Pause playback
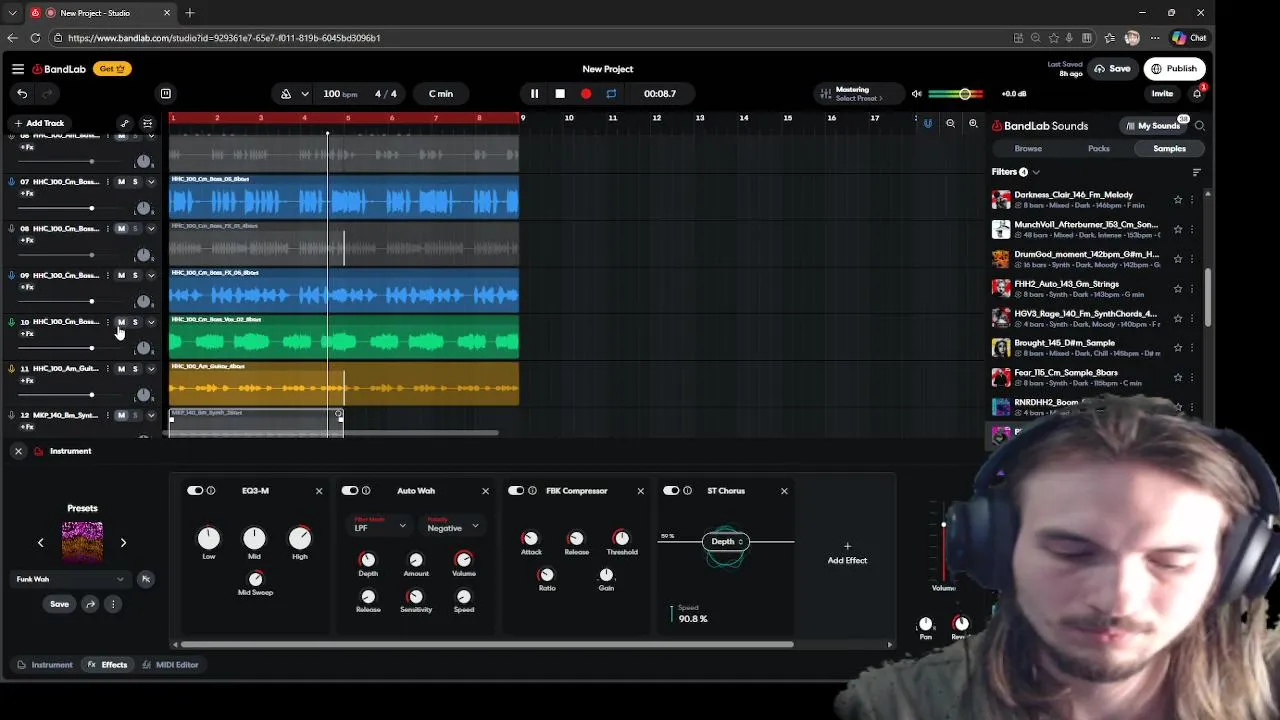 [534, 94]
